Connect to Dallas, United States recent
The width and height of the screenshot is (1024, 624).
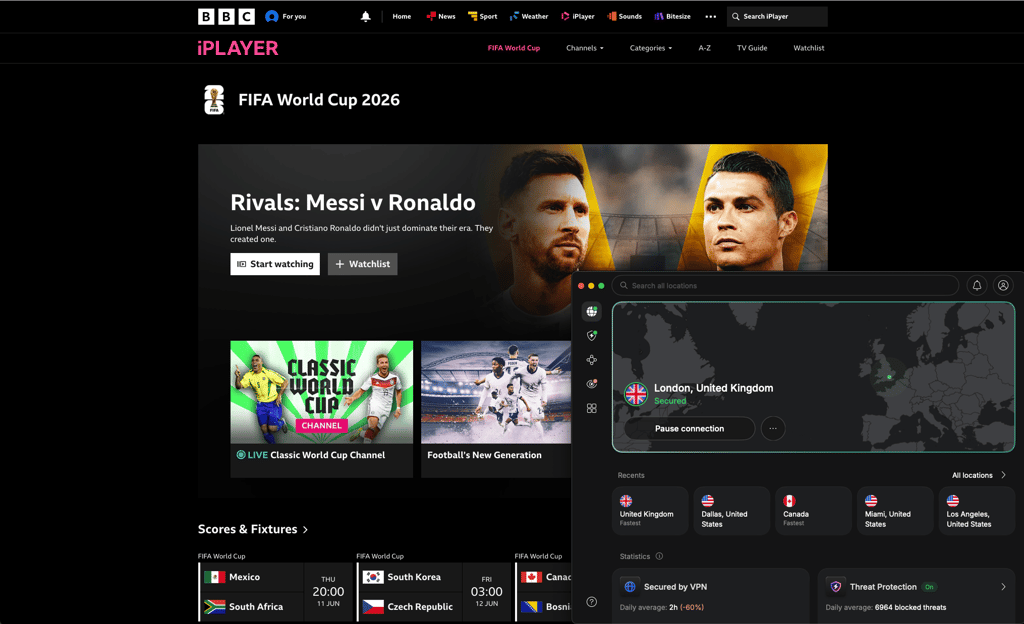click(731, 510)
